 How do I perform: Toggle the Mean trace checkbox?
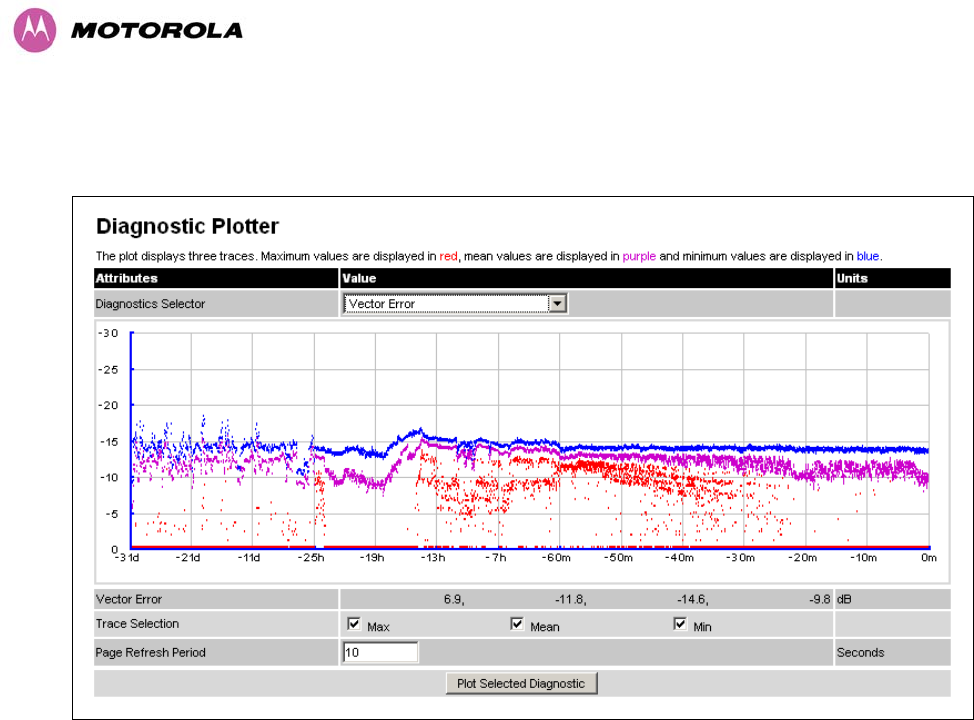[517, 624]
